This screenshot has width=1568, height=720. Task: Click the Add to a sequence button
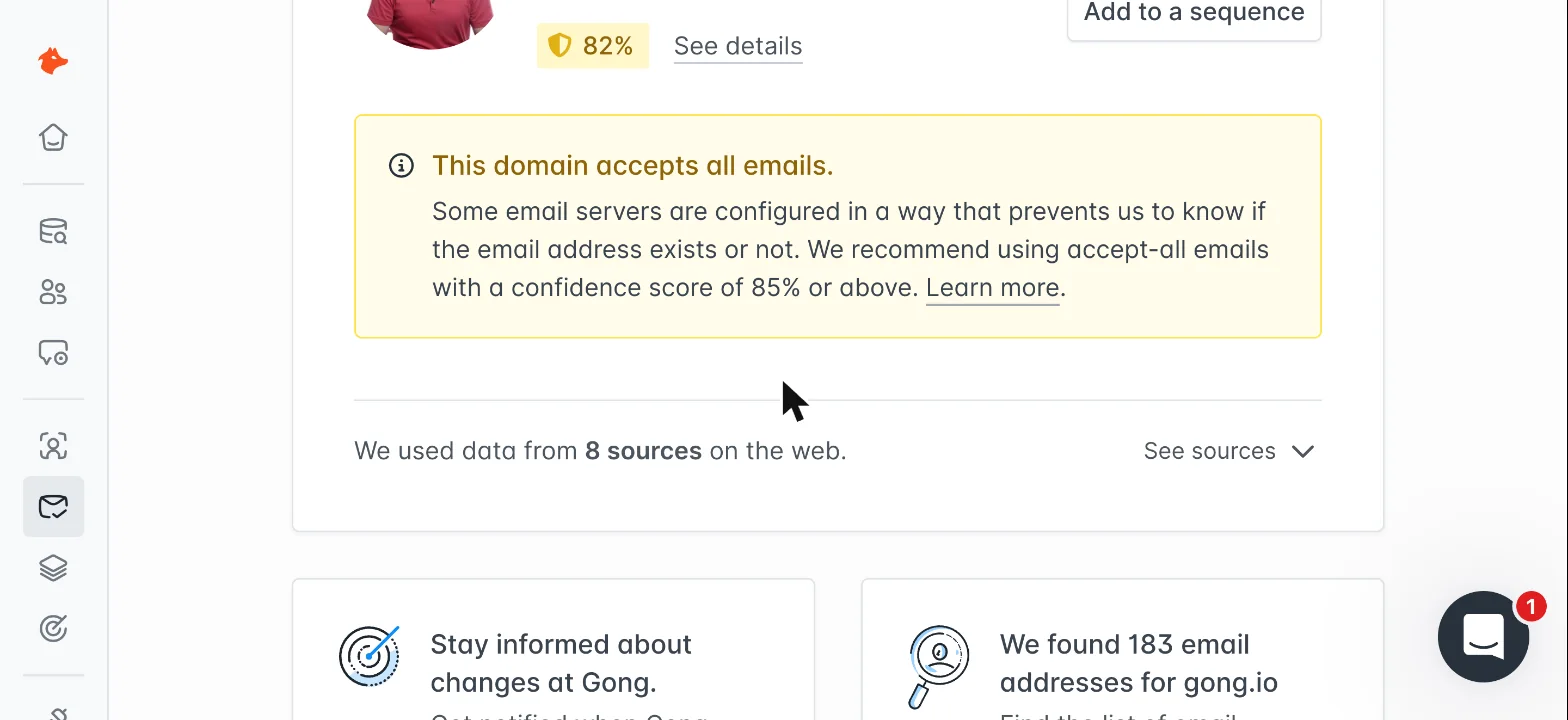[x=1194, y=14]
